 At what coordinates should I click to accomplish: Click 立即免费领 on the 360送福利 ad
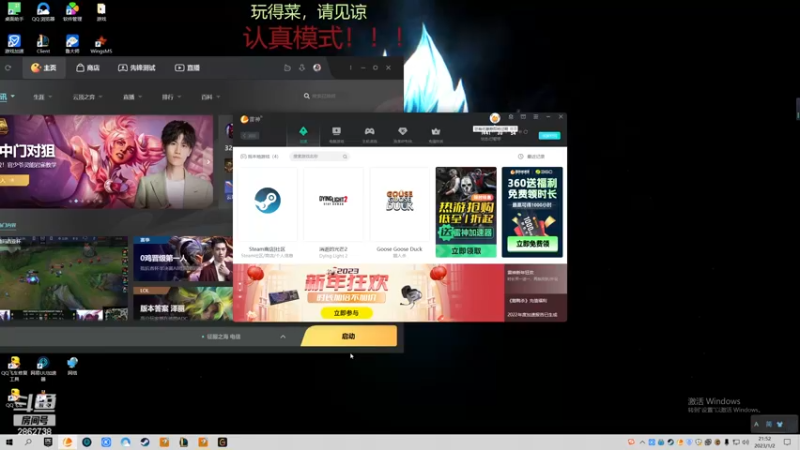(532, 244)
